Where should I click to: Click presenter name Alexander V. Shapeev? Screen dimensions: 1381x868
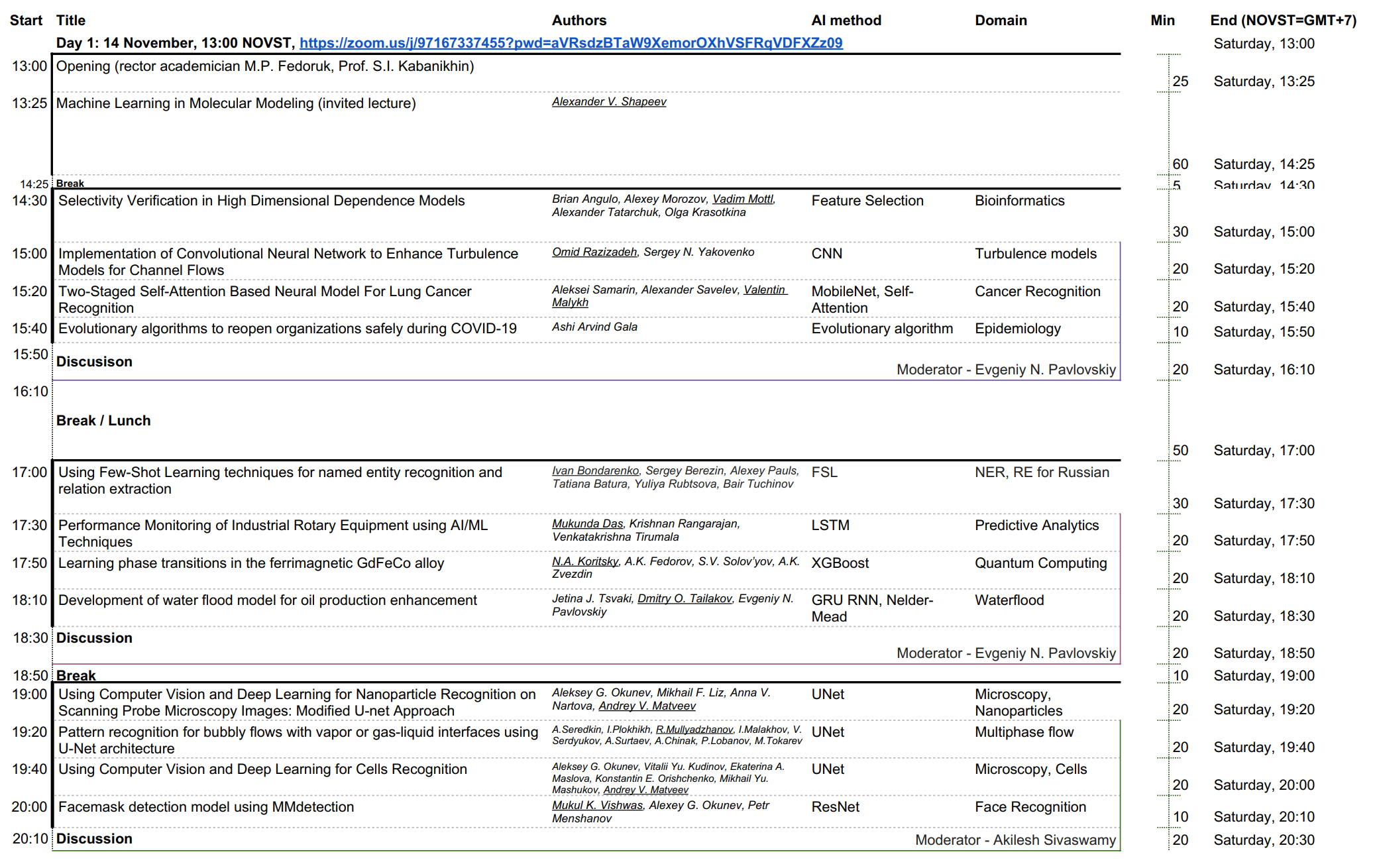click(609, 101)
